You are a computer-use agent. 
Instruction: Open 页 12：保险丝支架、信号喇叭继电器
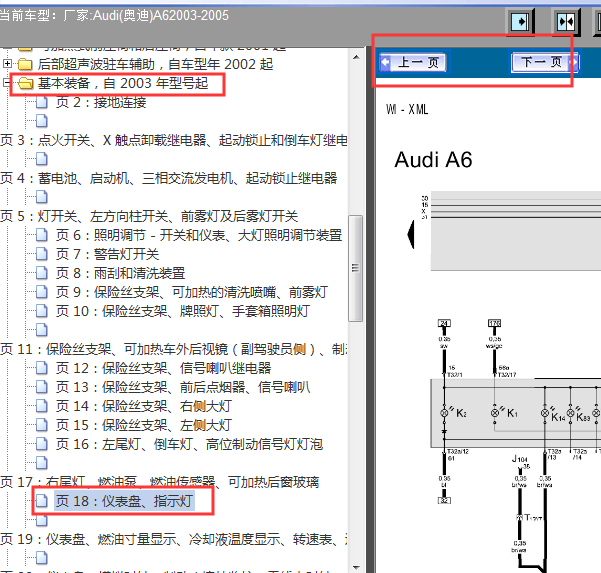tap(164, 368)
